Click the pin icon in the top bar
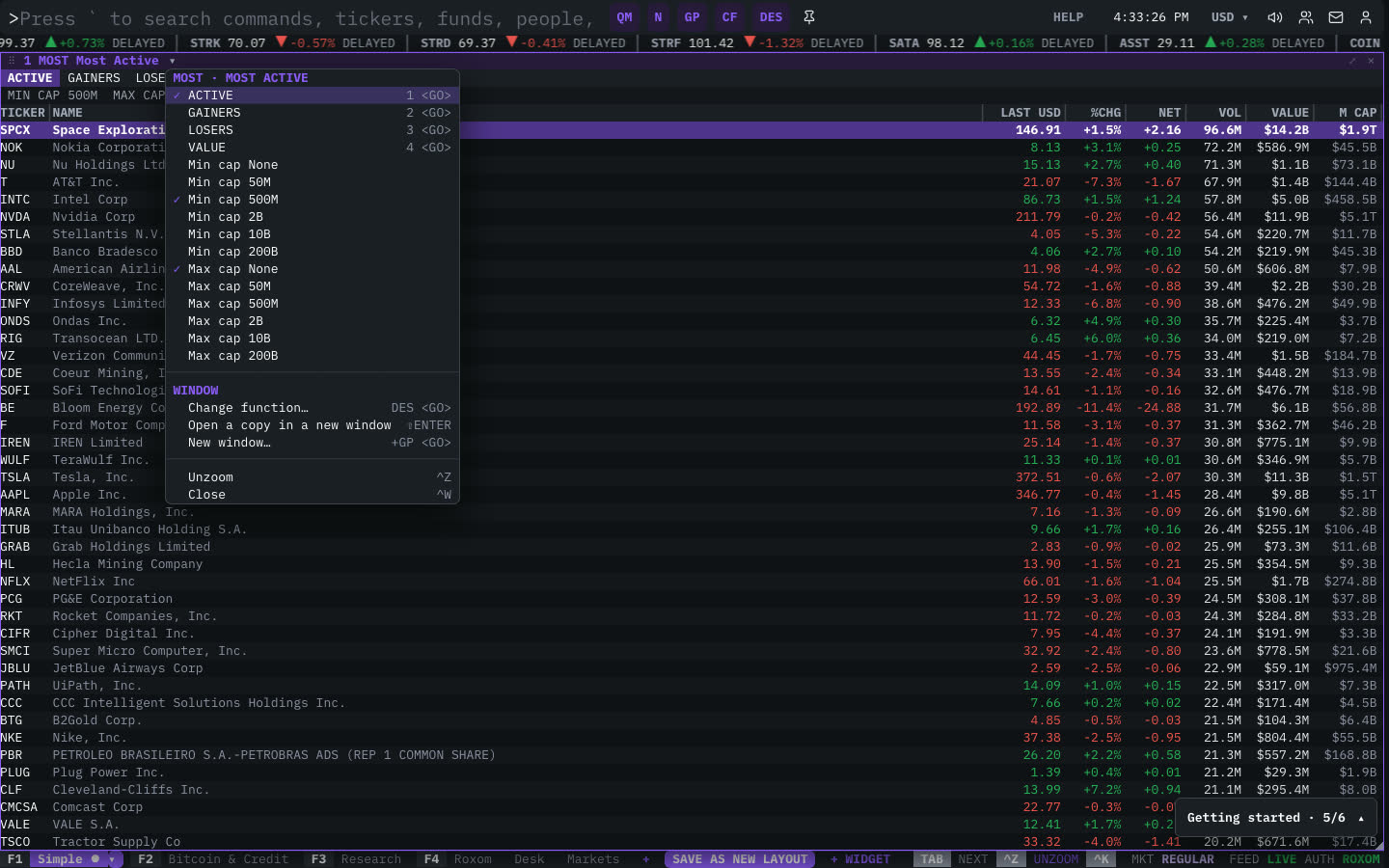The image size is (1389, 868). click(x=809, y=17)
